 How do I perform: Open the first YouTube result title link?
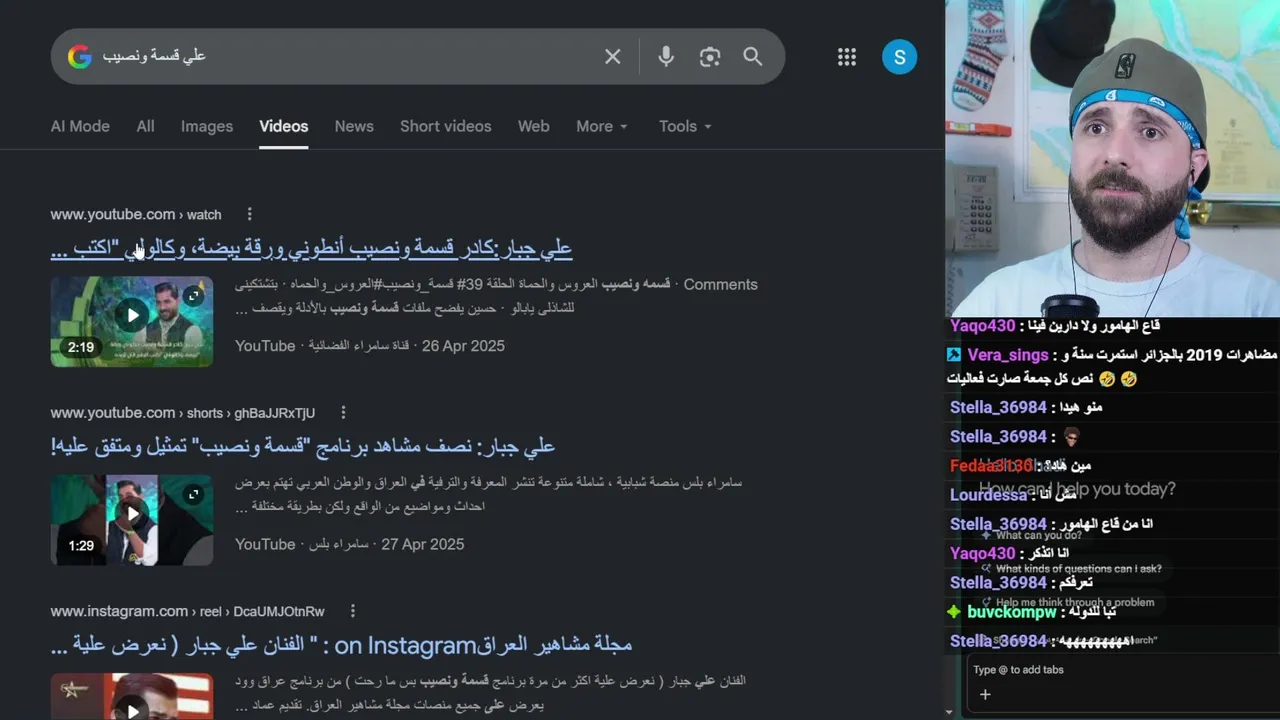[311, 248]
